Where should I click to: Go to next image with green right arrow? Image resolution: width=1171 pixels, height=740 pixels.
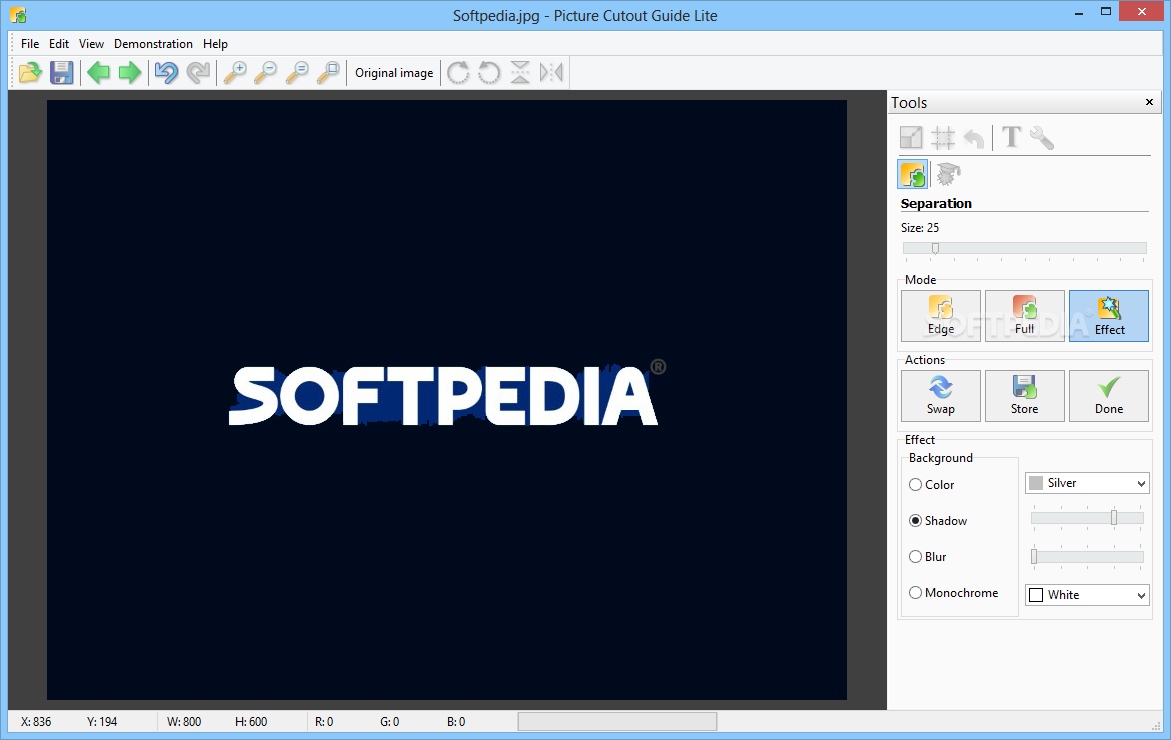coord(129,72)
